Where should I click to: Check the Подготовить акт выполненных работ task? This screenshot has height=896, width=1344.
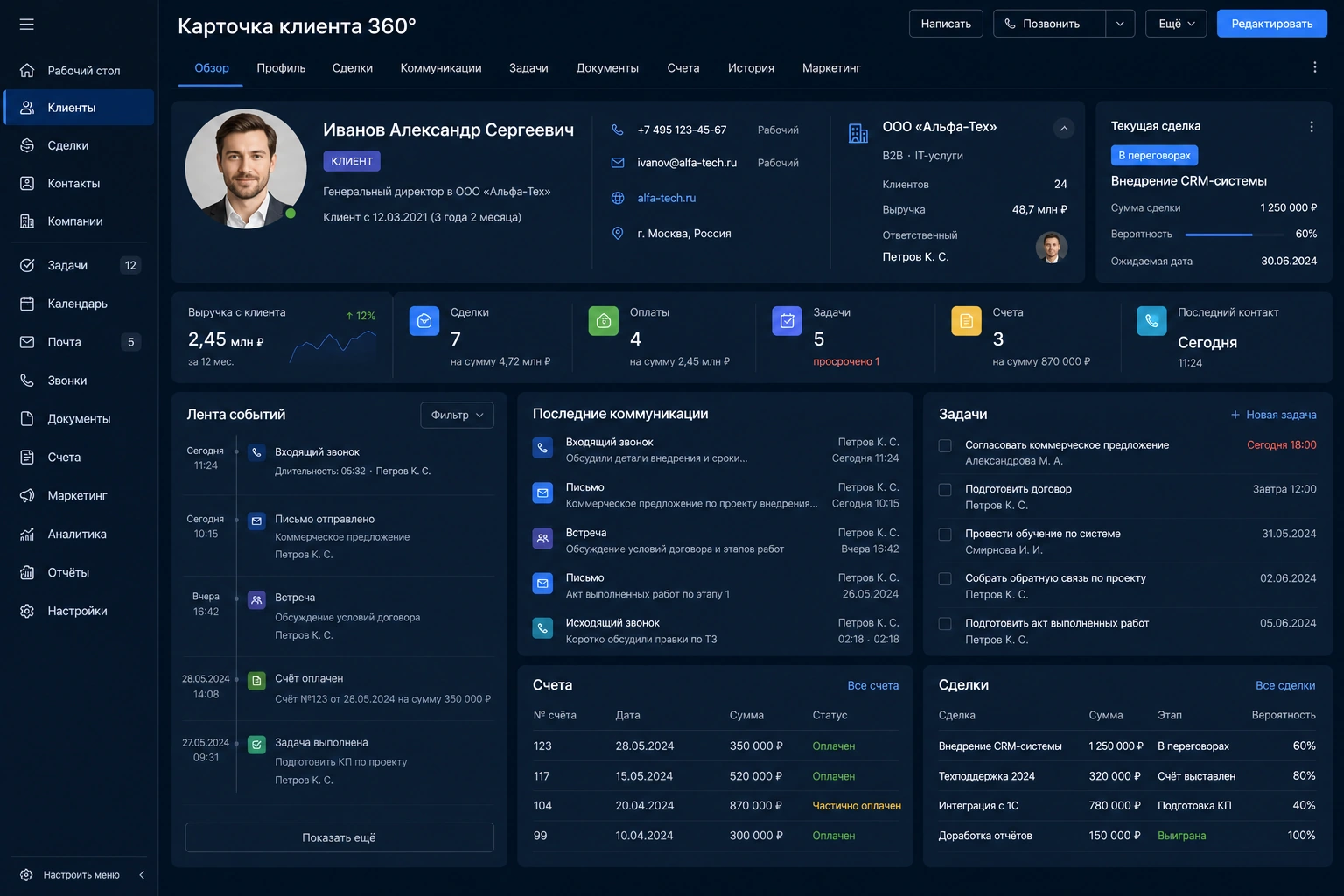click(x=945, y=624)
